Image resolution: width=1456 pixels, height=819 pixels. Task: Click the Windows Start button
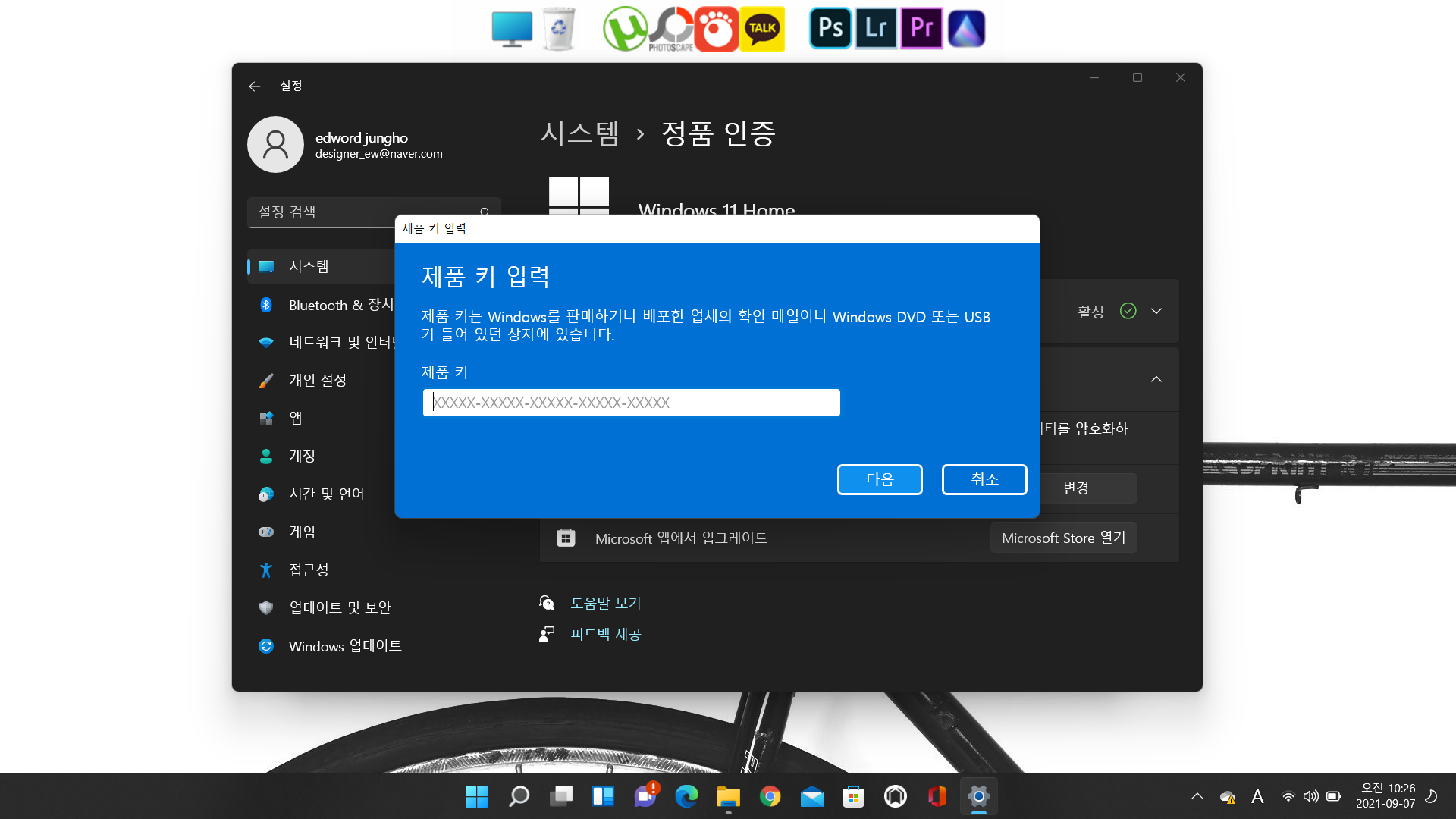[x=476, y=796]
